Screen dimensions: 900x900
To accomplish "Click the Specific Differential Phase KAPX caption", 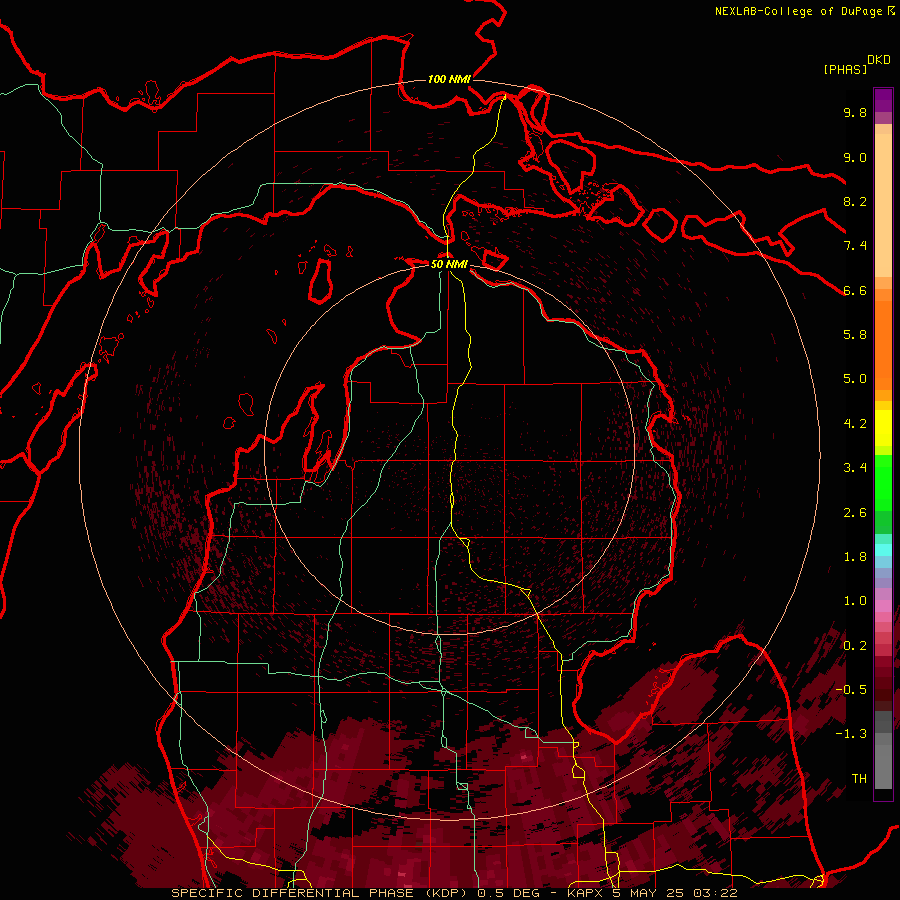I will point(454,893).
